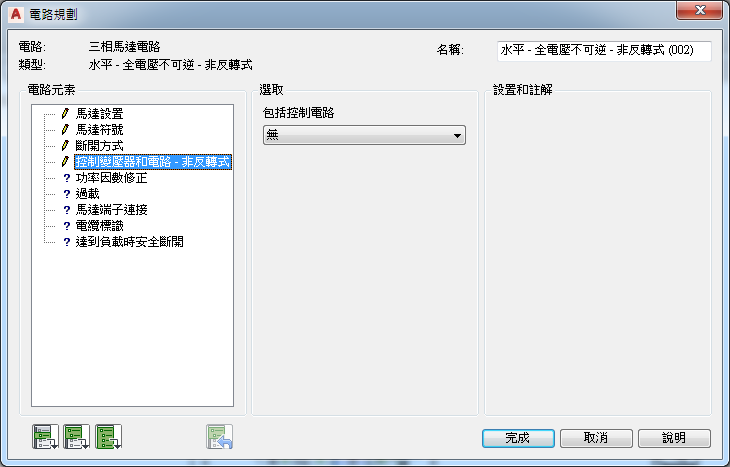Click the pencil icon beside 馬達設置
The image size is (730, 467).
coord(65,113)
